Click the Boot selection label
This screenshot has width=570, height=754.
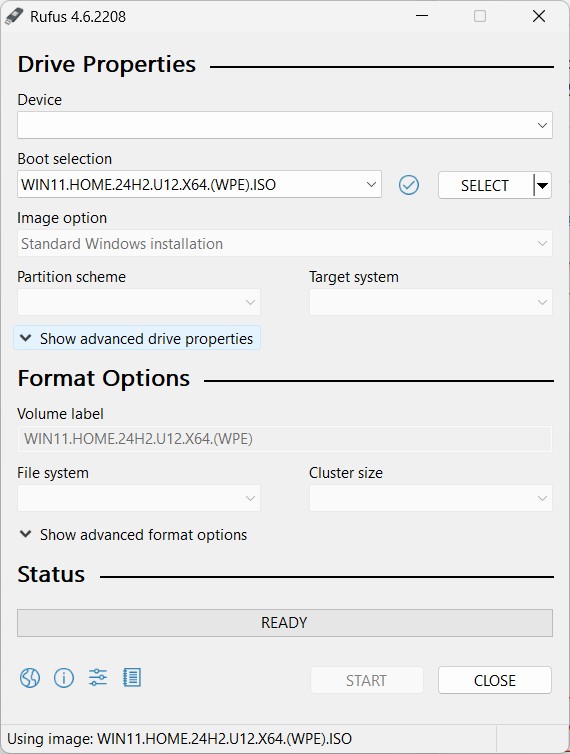pos(64,159)
